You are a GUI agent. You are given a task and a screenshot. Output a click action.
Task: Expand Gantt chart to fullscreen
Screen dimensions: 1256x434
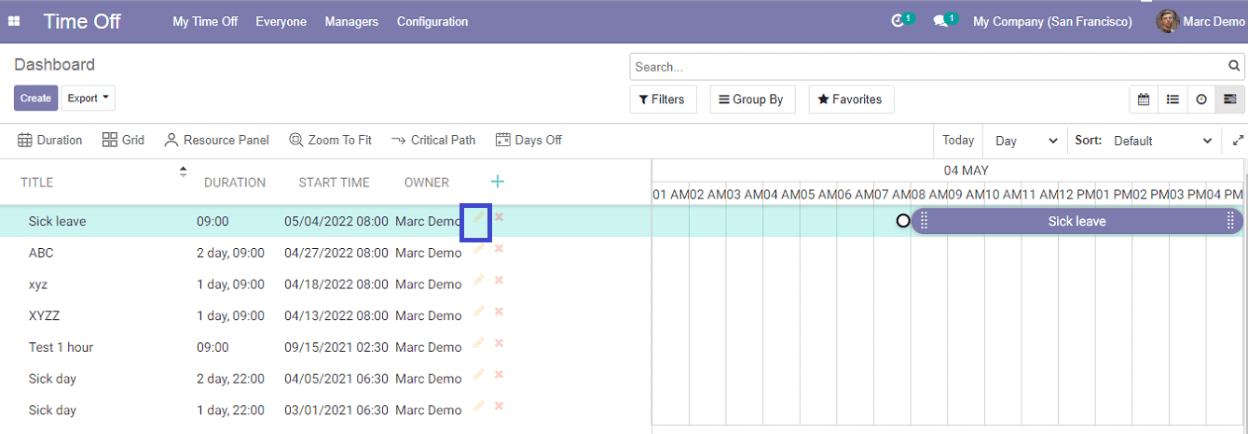(1239, 141)
